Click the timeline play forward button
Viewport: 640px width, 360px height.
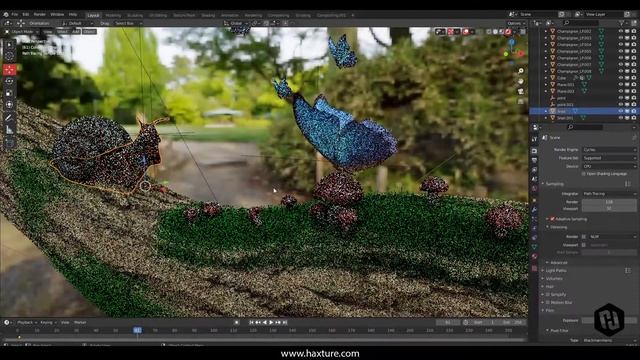[271, 322]
